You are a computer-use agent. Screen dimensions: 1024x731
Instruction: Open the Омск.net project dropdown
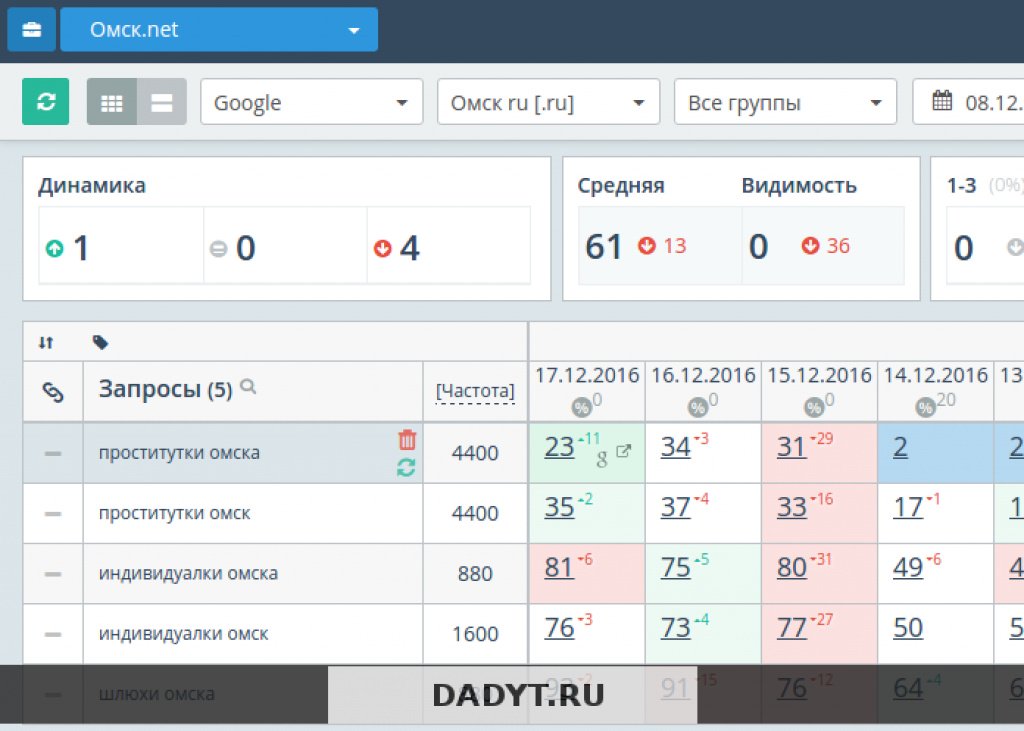tap(218, 29)
